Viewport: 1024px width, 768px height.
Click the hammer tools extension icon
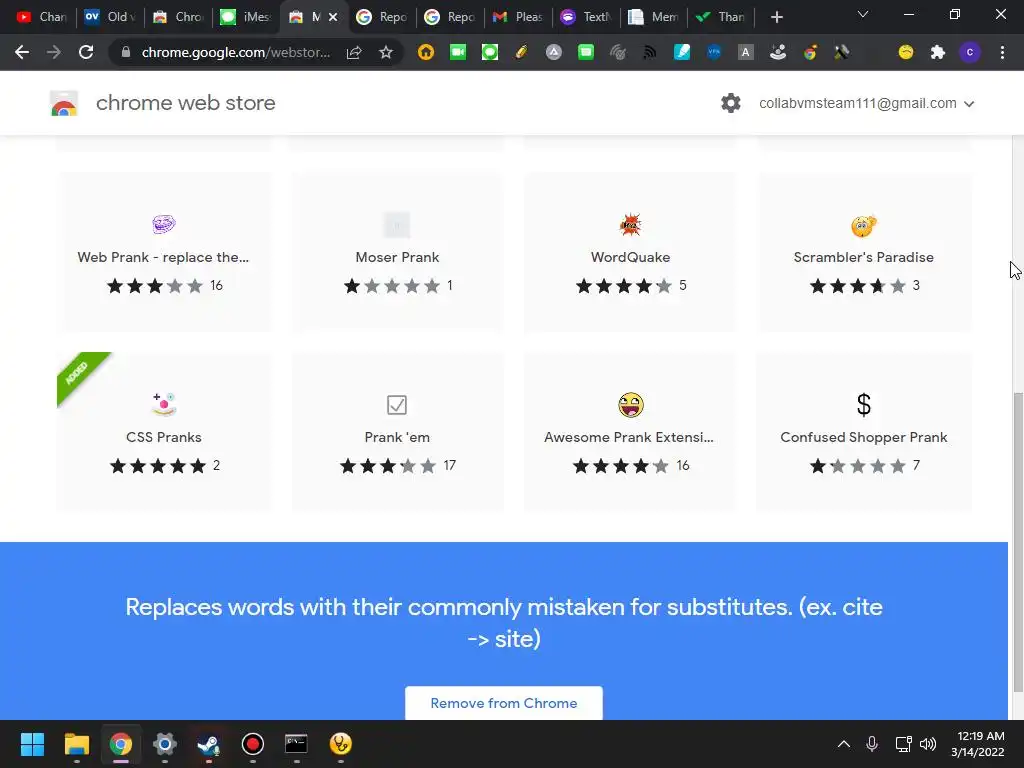[842, 52]
